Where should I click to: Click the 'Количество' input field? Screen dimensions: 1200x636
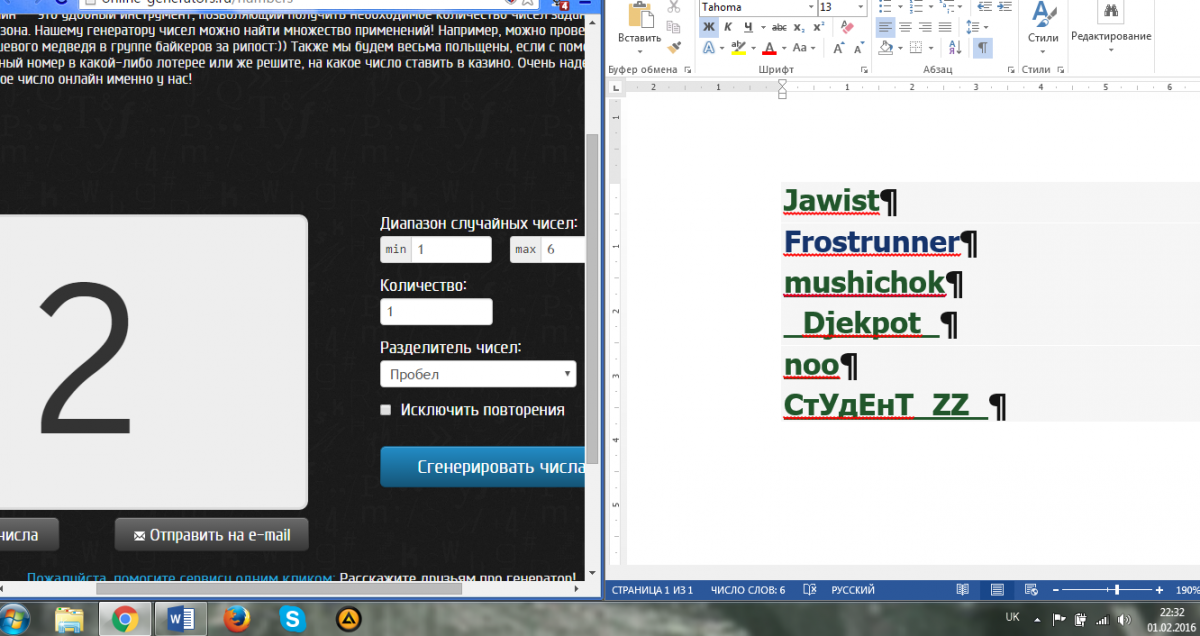point(436,312)
